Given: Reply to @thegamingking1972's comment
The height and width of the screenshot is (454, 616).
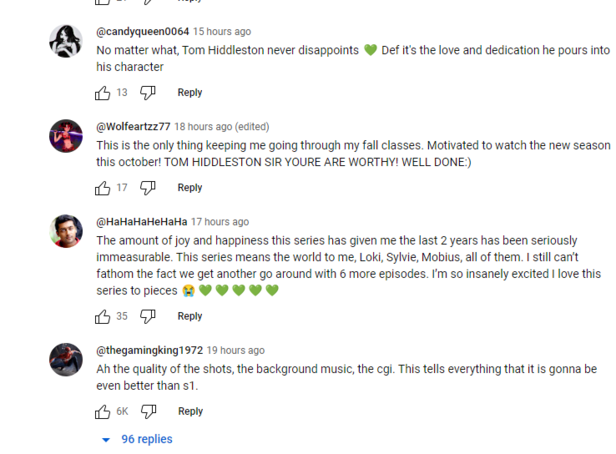Looking at the screenshot, I should [190, 412].
